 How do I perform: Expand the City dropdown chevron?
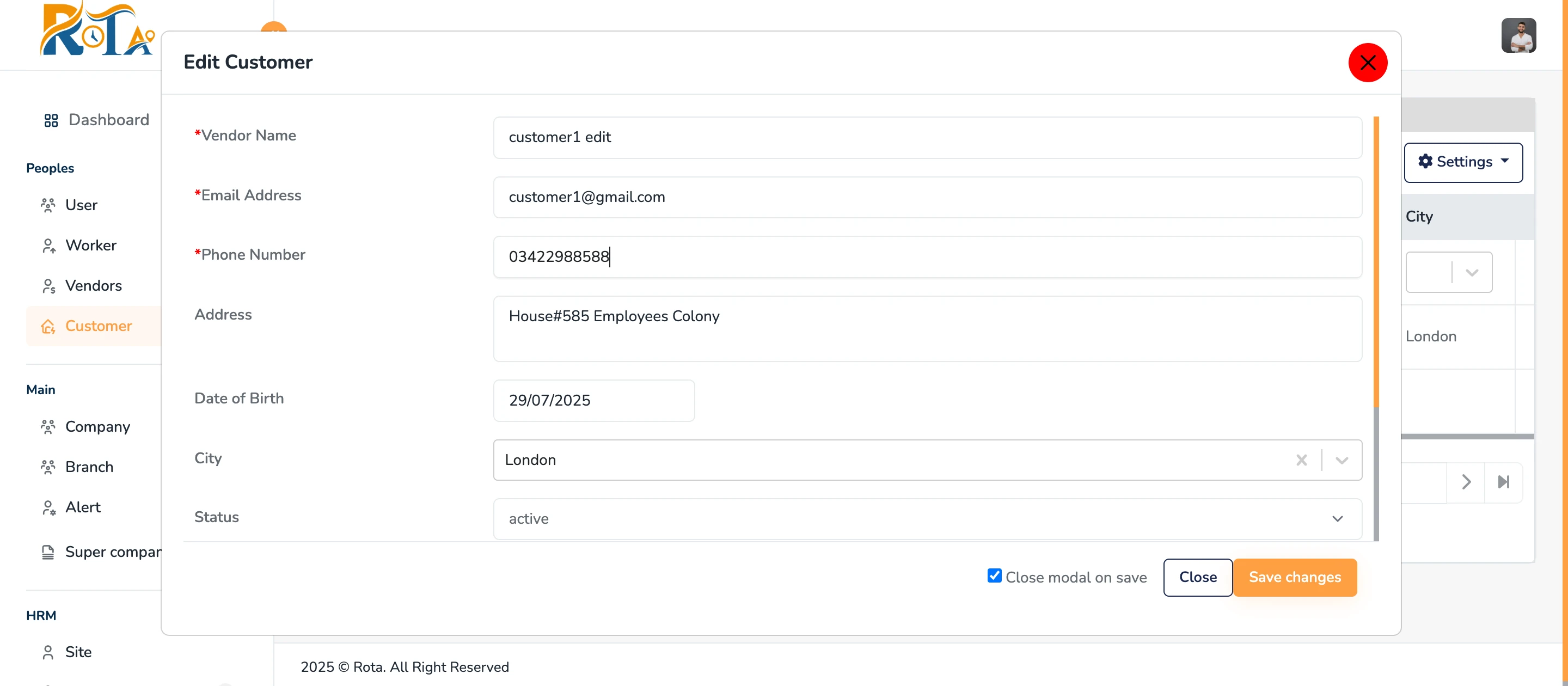pos(1342,460)
